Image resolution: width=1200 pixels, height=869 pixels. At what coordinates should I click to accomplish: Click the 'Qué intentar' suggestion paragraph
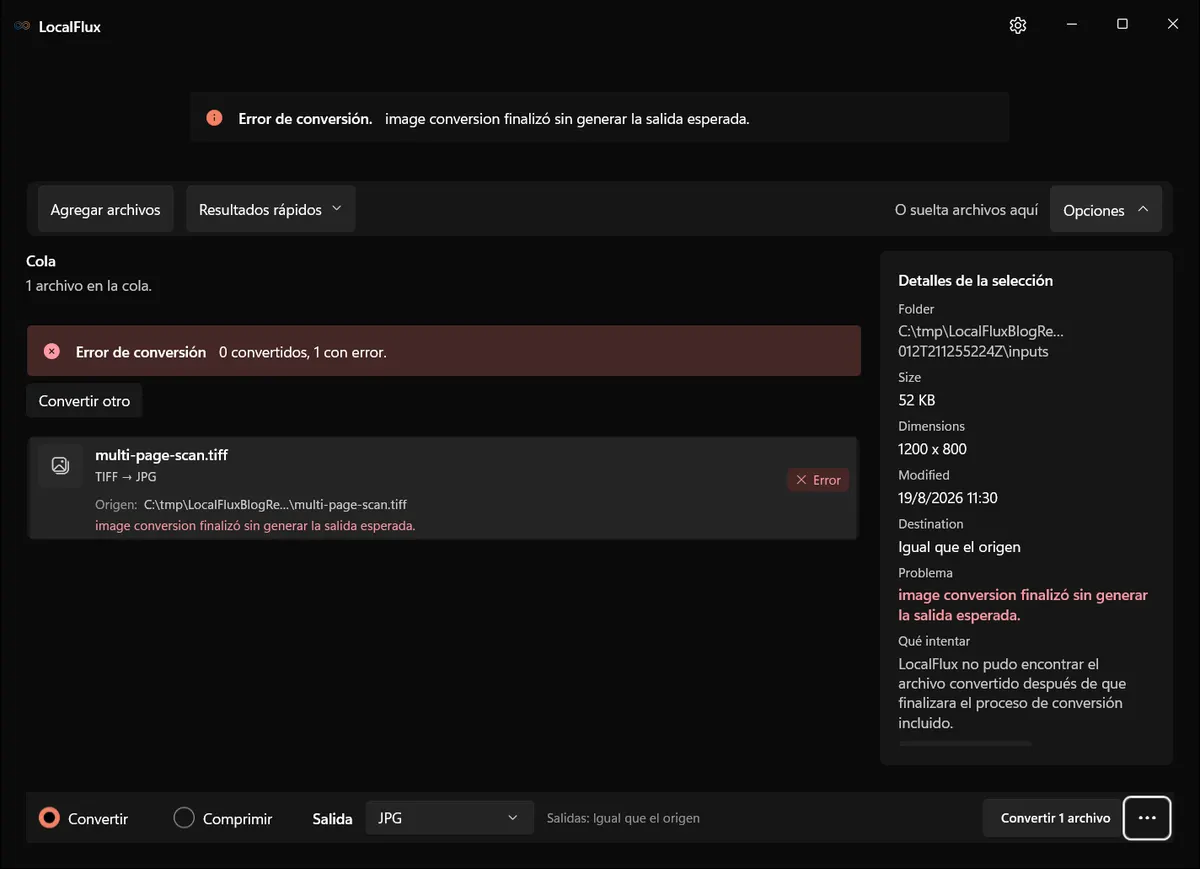[1012, 693]
